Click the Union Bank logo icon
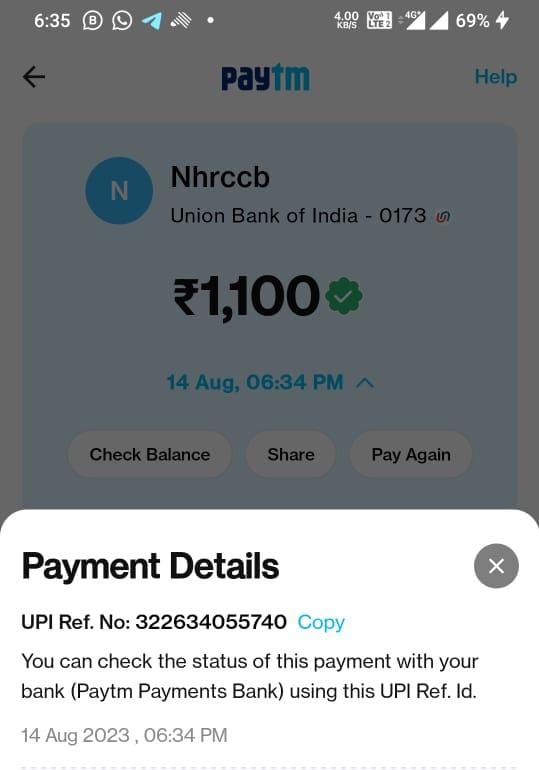 (x=443, y=217)
